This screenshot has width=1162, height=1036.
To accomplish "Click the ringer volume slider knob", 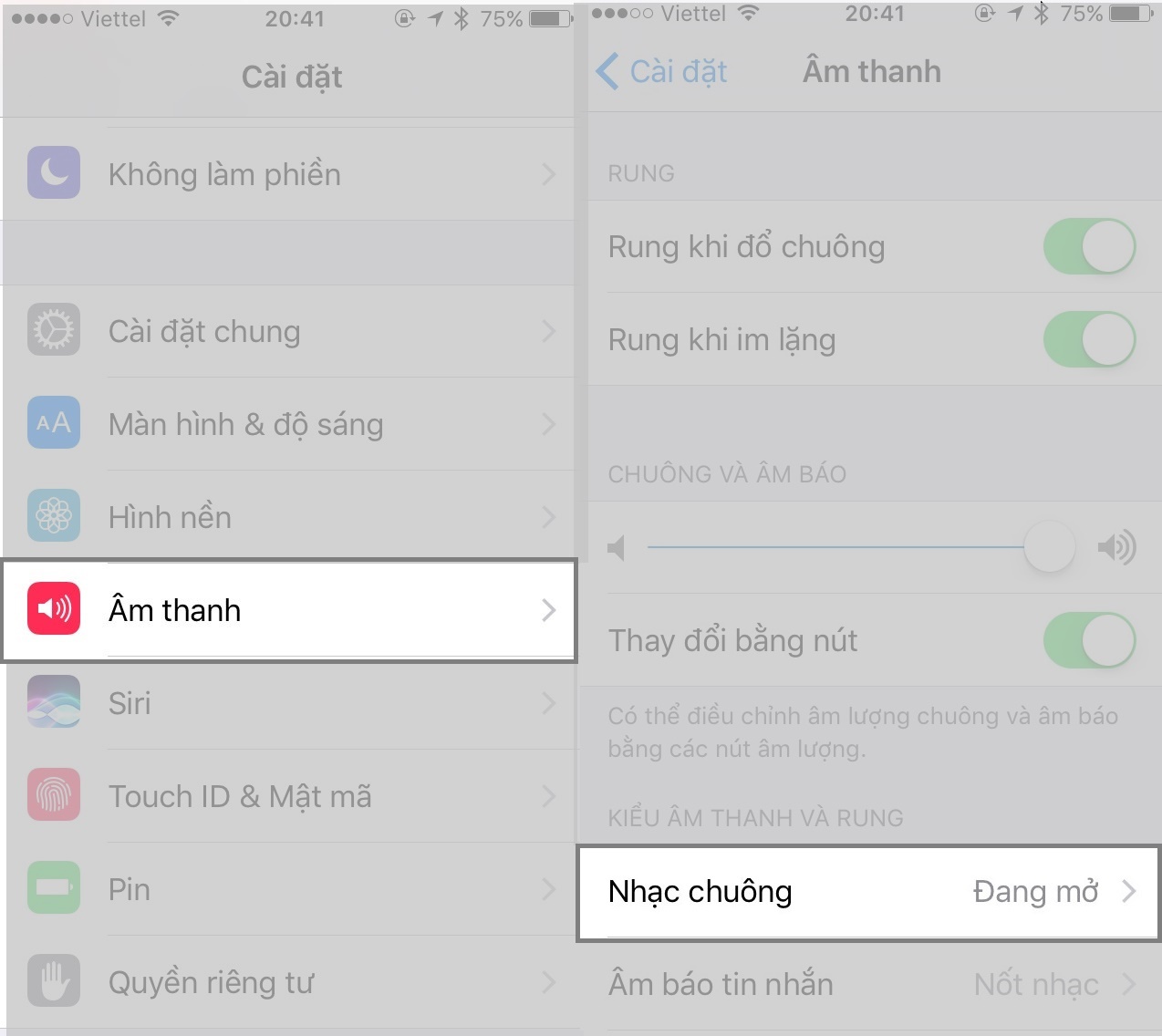I will (1049, 546).
